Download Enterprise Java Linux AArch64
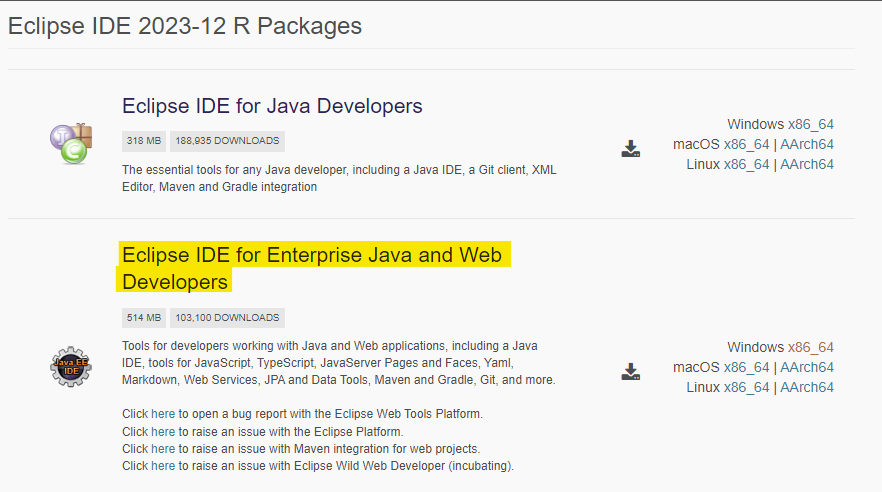 (807, 388)
